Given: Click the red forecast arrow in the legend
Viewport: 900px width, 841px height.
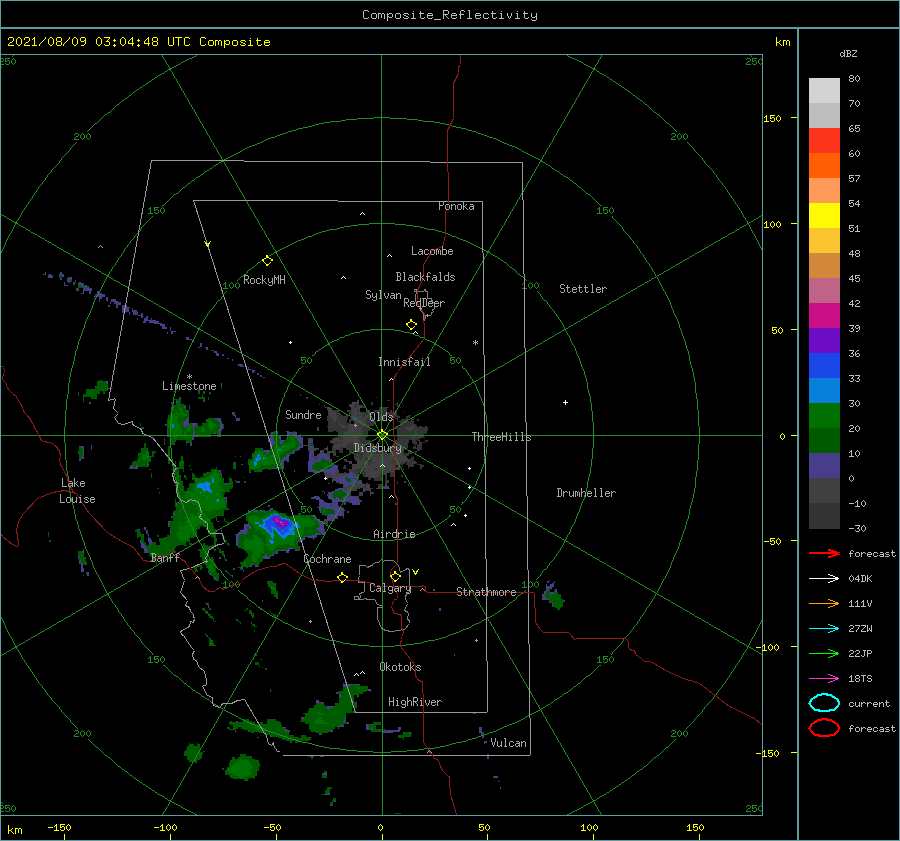Looking at the screenshot, I should (824, 553).
